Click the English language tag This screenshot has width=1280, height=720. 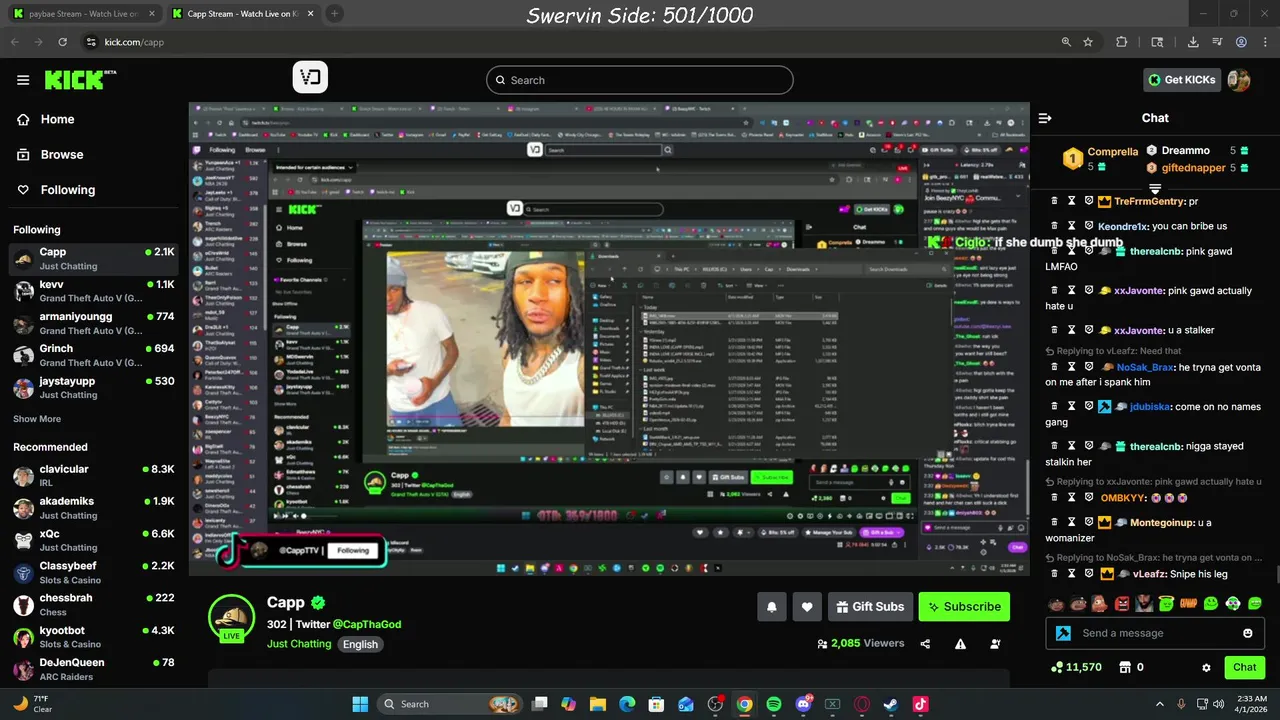pyautogui.click(x=360, y=644)
